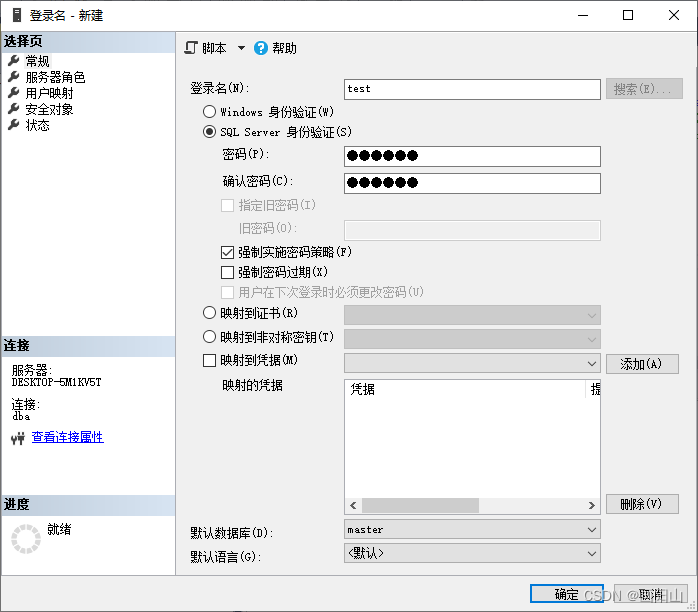Uncheck 强制实施密码策略 checkbox
Viewport: 698px width, 612px height.
click(227, 252)
